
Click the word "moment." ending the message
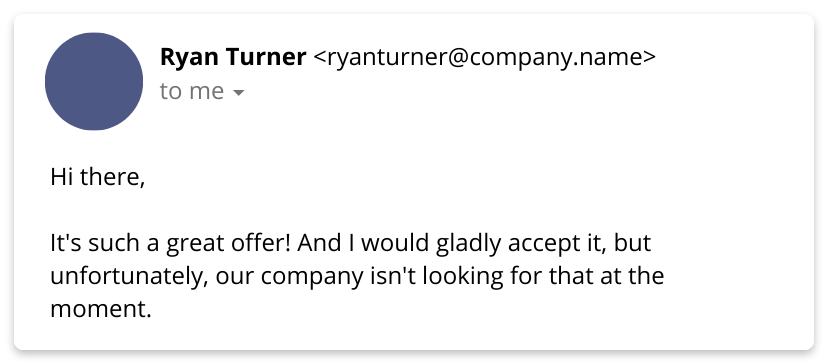click(x=101, y=310)
